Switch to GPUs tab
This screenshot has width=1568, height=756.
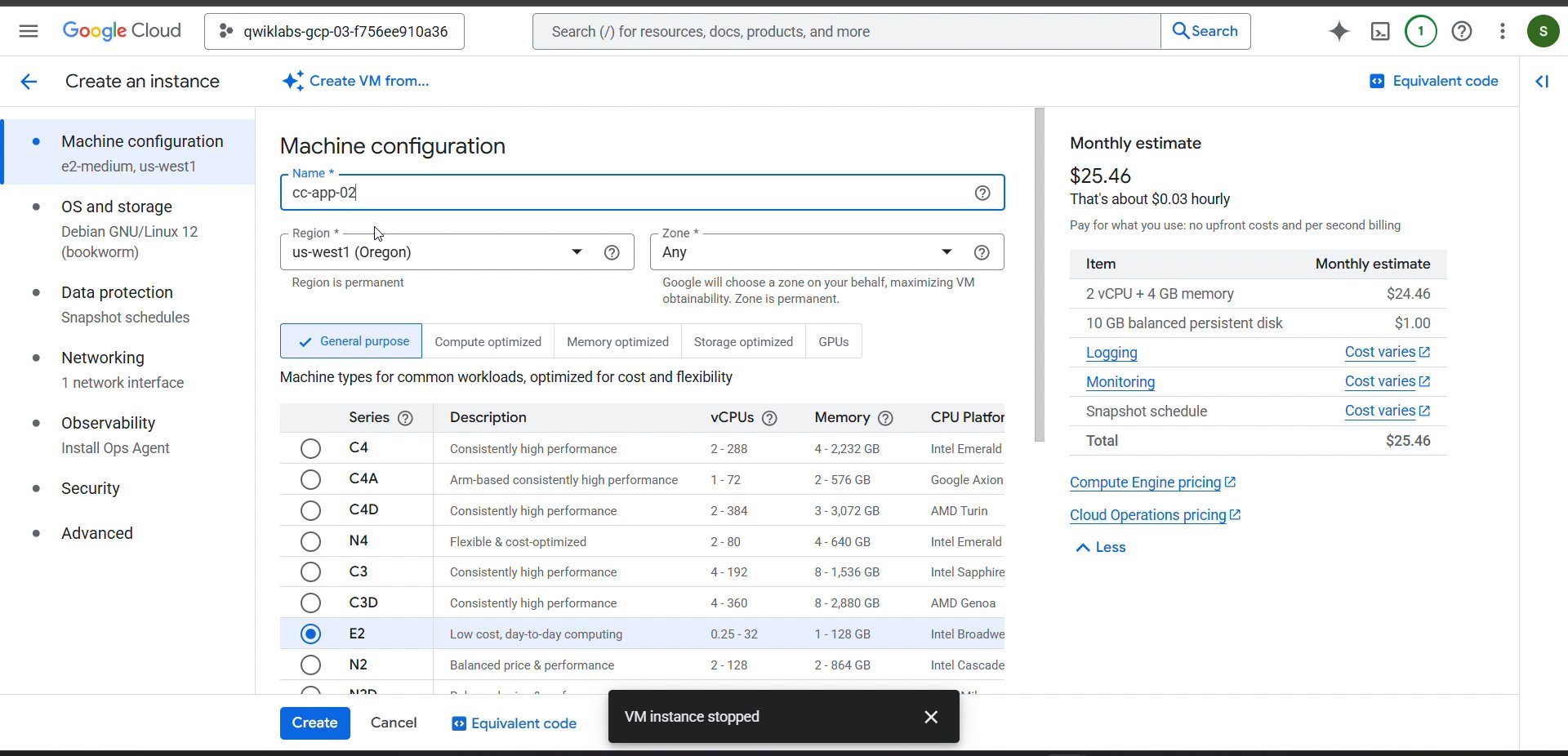click(x=834, y=341)
